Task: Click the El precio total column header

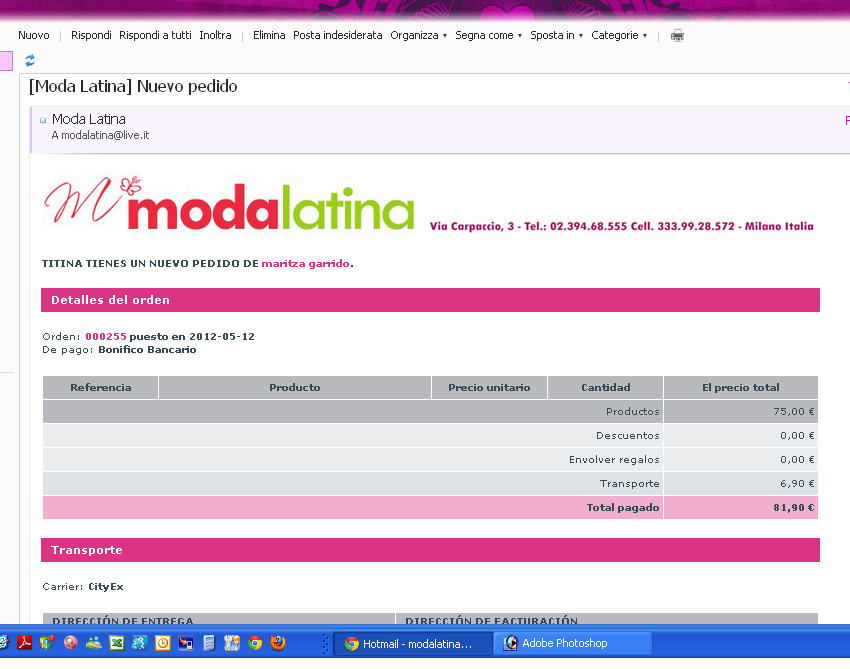Action: click(740, 387)
